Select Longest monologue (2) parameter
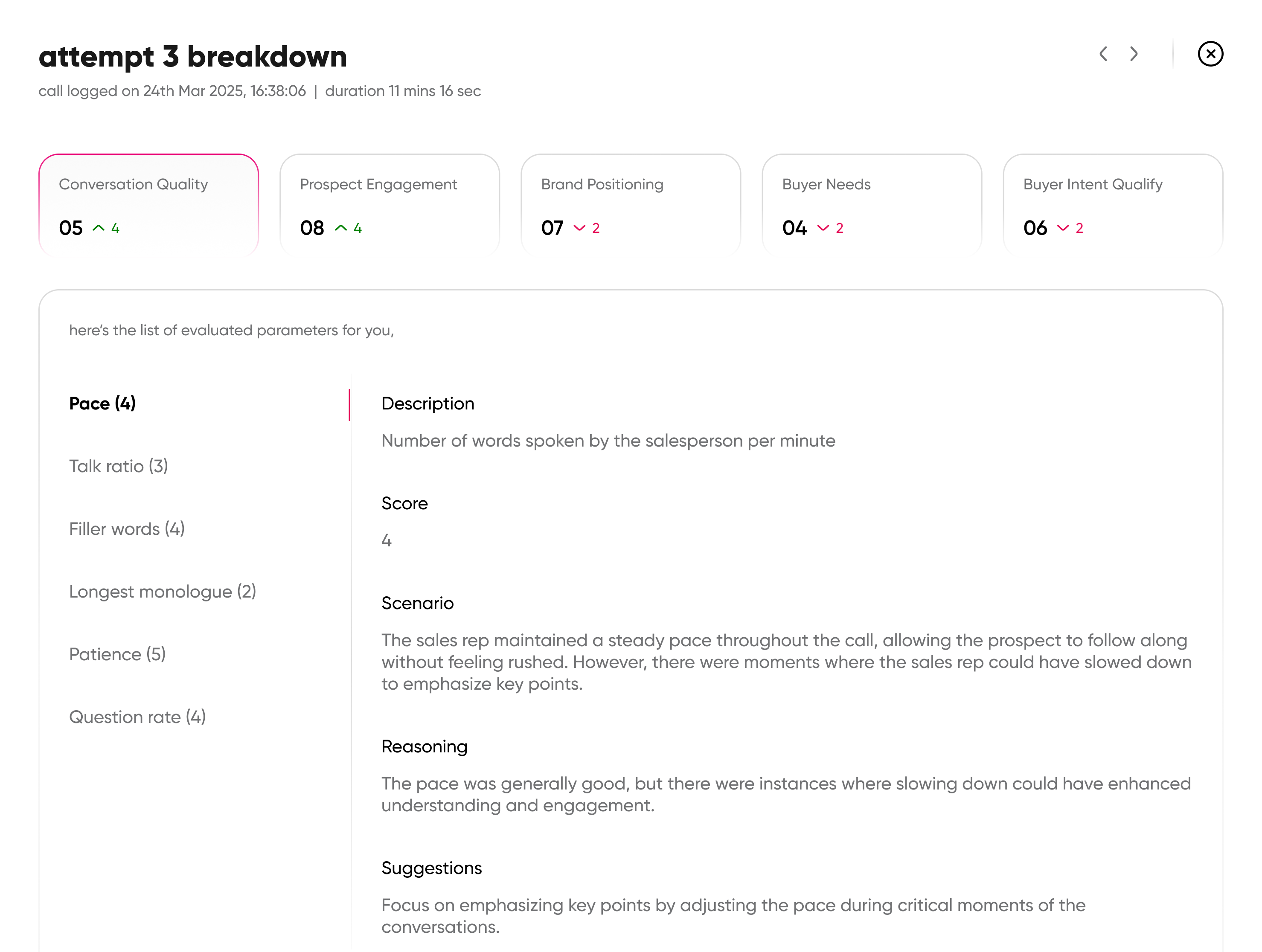The width and height of the screenshot is (1262, 952). pos(163,592)
